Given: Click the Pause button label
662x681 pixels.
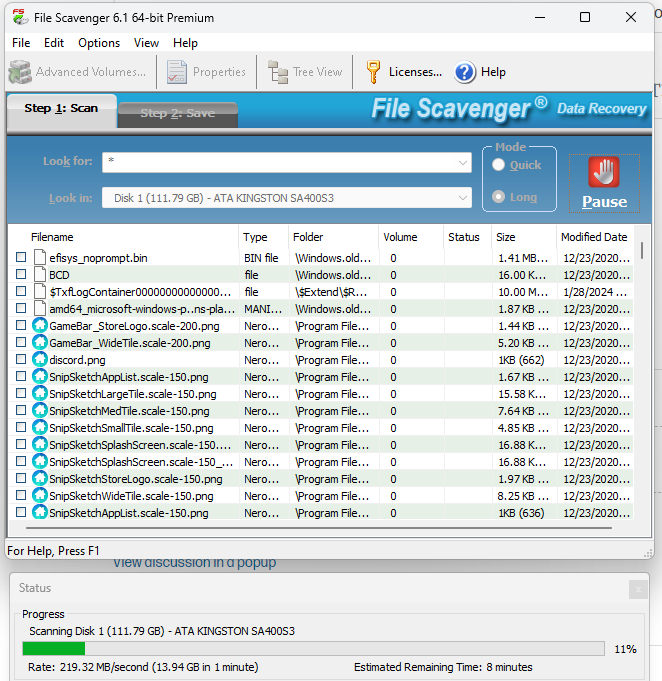Looking at the screenshot, I should (604, 202).
